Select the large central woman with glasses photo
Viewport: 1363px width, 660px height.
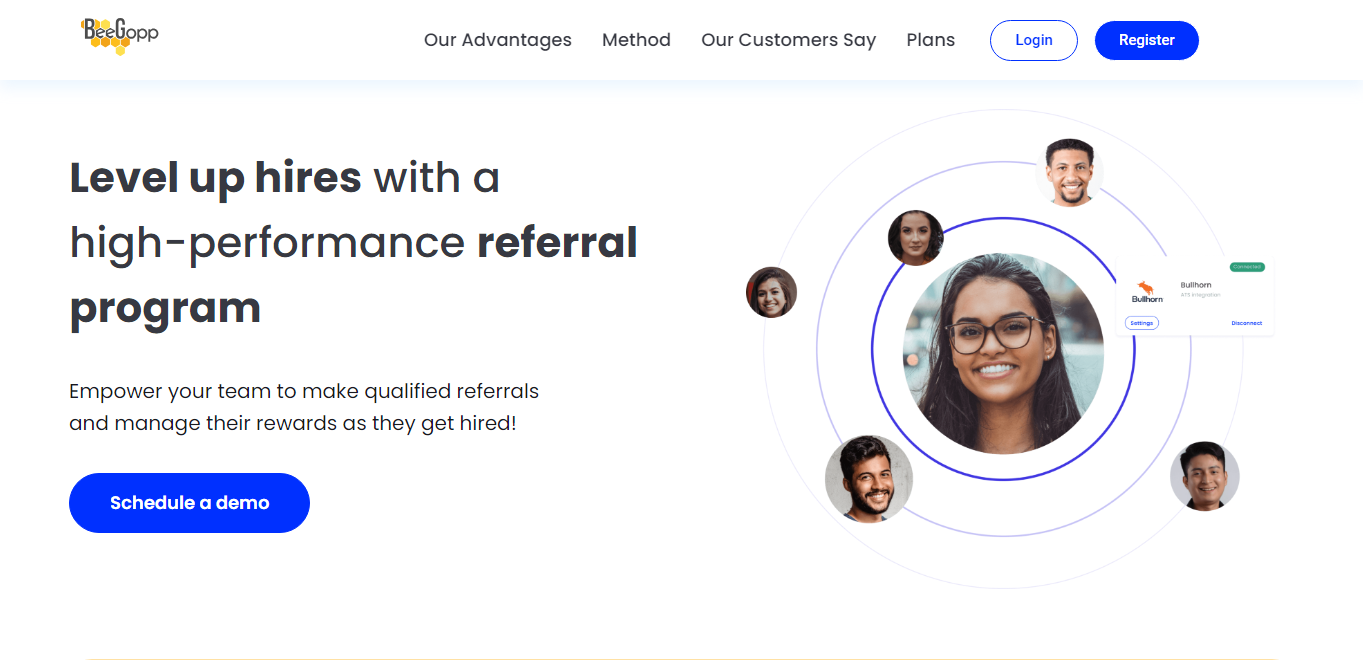[1003, 353]
